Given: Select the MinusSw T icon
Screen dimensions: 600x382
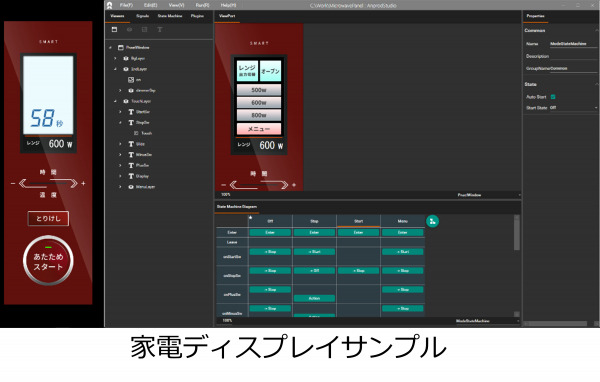Looking at the screenshot, I should (x=131, y=155).
